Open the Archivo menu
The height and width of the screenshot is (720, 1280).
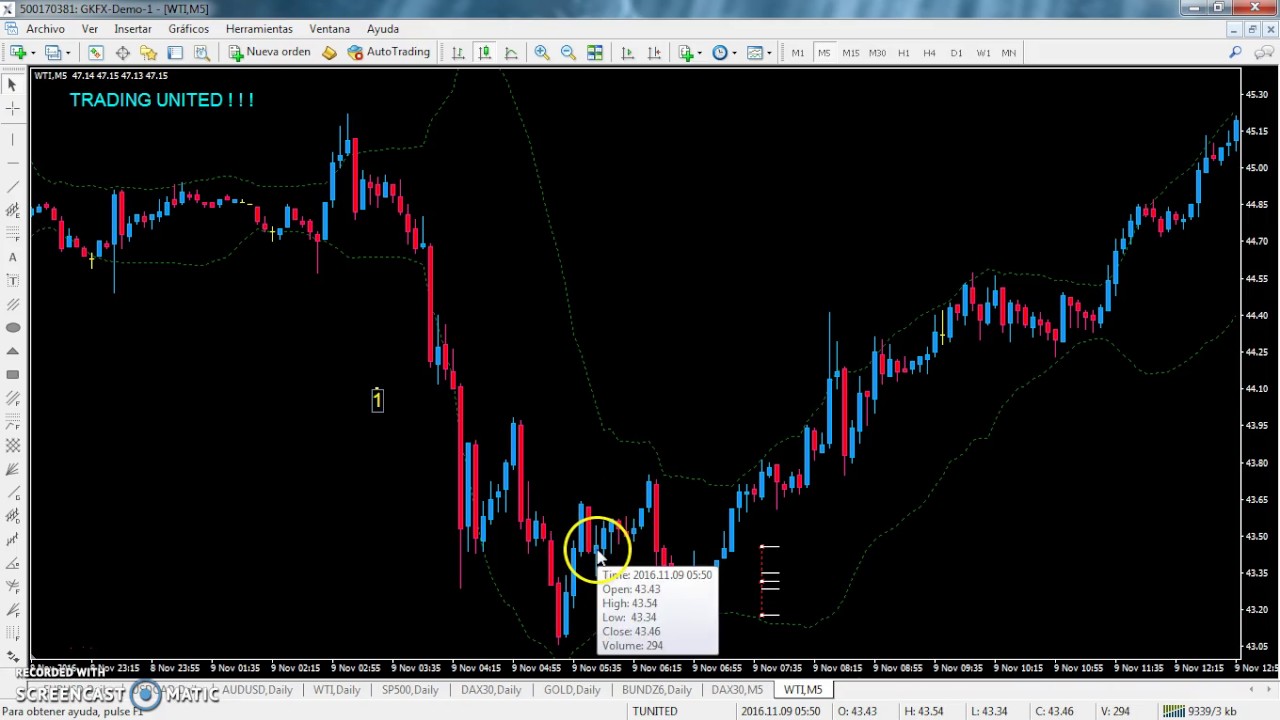pyautogui.click(x=45, y=29)
